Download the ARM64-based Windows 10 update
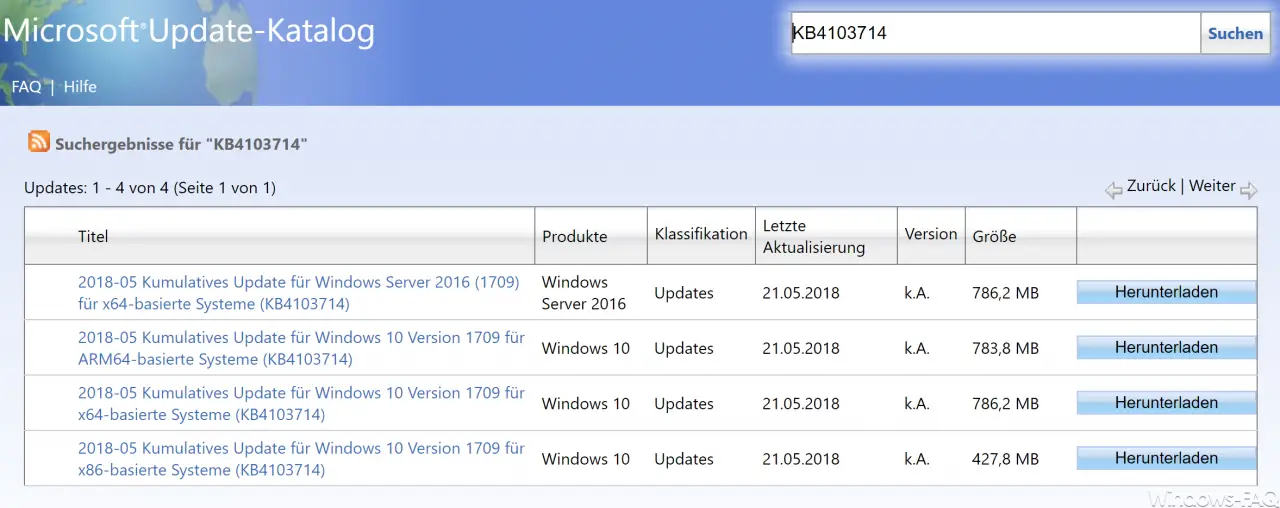Viewport: 1280px width, 508px height. pyautogui.click(x=1166, y=348)
